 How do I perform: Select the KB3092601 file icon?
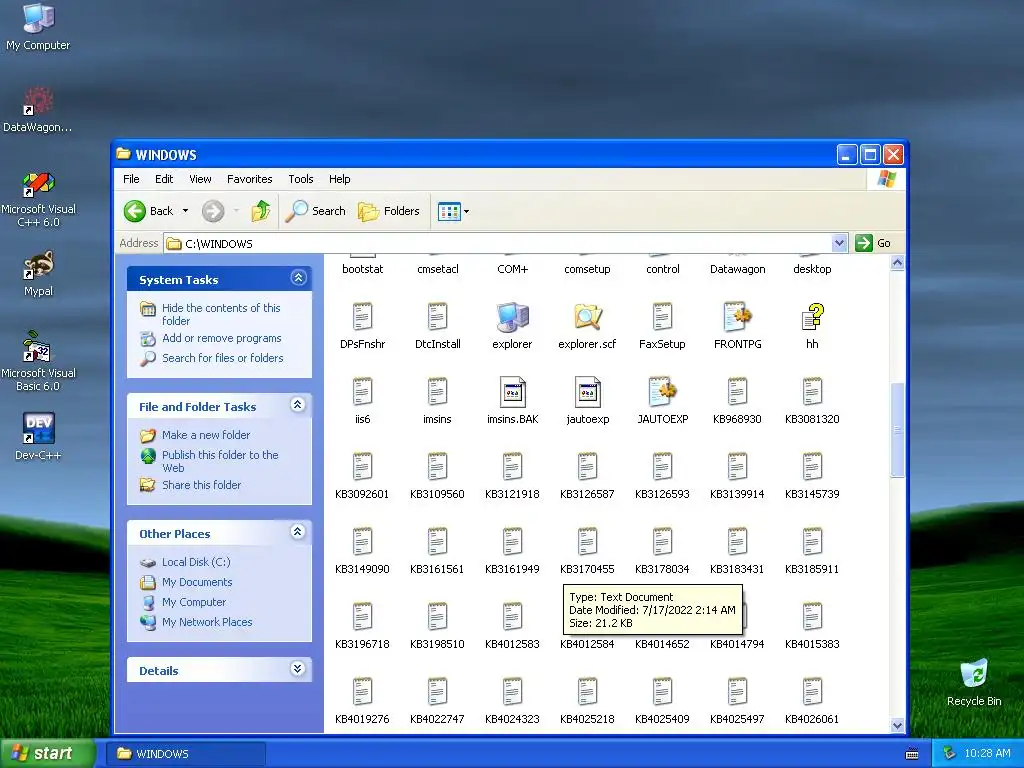pyautogui.click(x=362, y=467)
